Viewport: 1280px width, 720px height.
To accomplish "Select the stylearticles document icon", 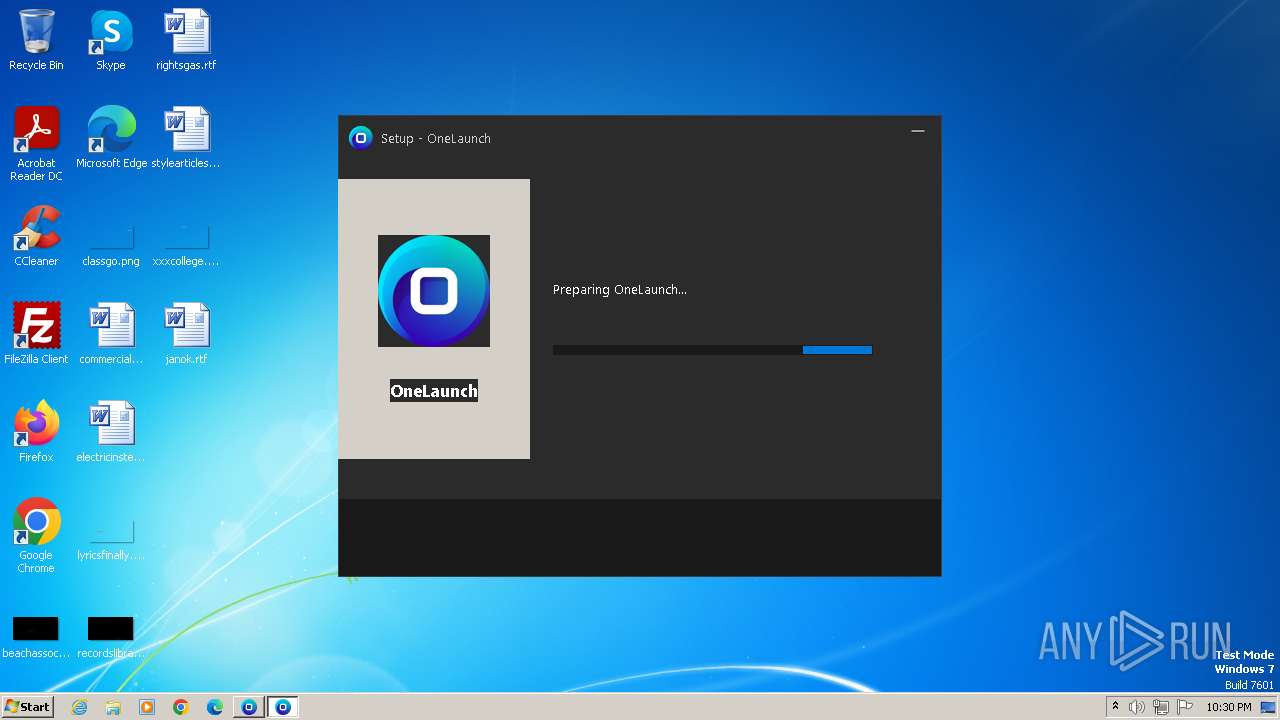I will pos(186,138).
